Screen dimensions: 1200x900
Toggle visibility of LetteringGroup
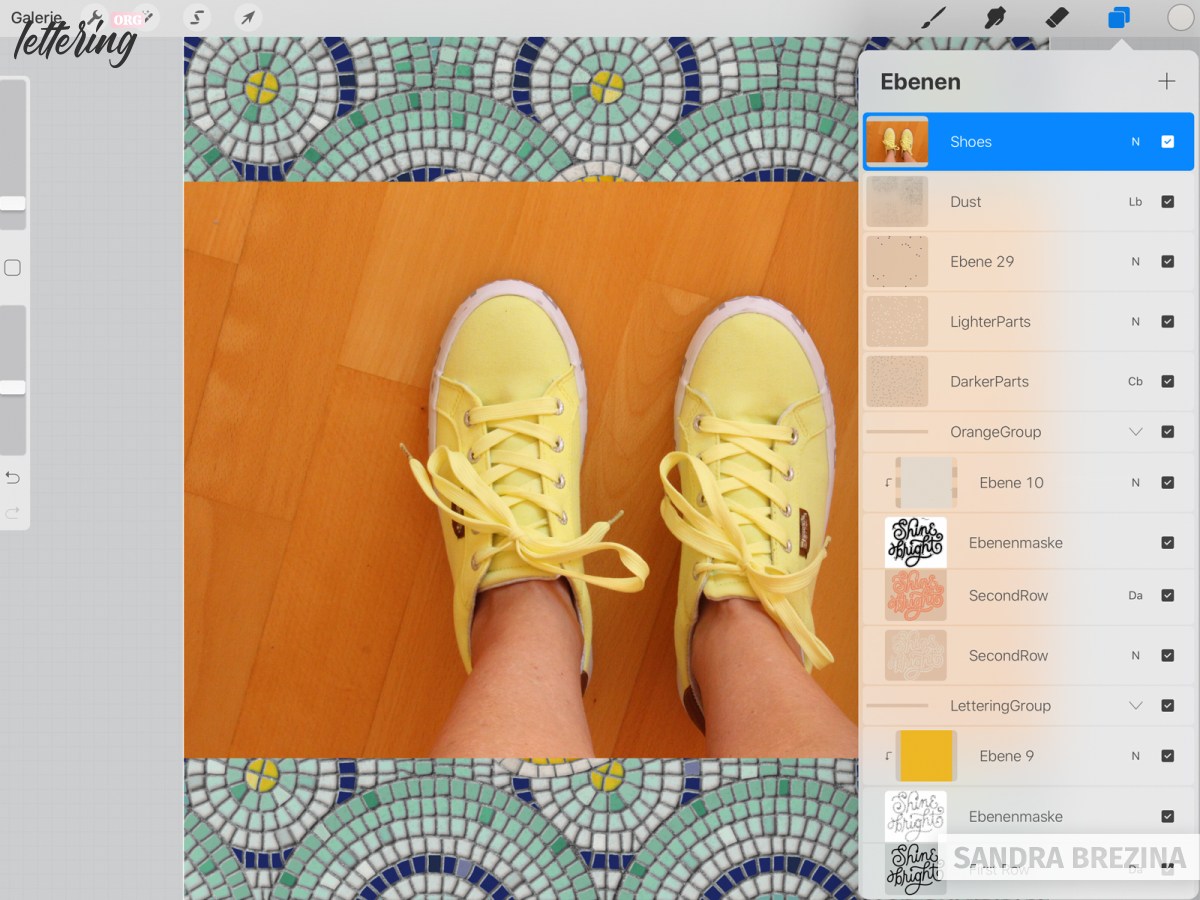click(1167, 705)
